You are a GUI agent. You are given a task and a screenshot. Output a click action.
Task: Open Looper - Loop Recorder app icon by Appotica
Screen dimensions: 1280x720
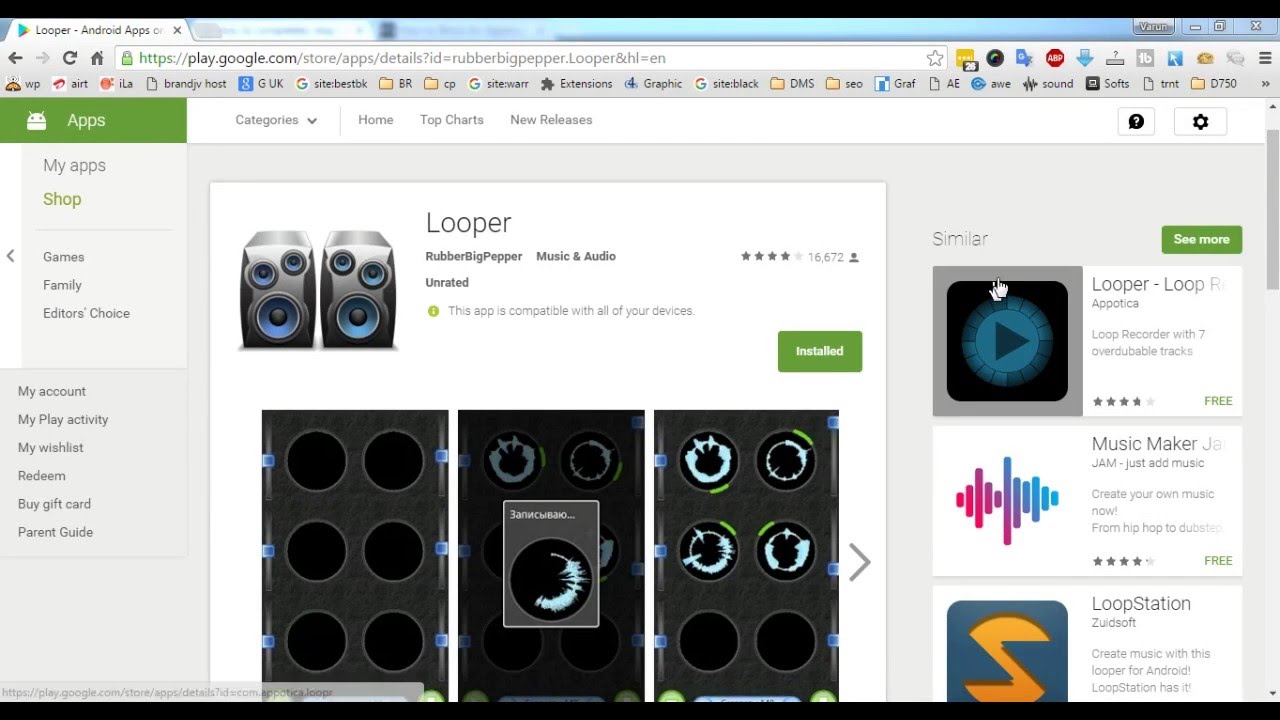pyautogui.click(x=1007, y=341)
